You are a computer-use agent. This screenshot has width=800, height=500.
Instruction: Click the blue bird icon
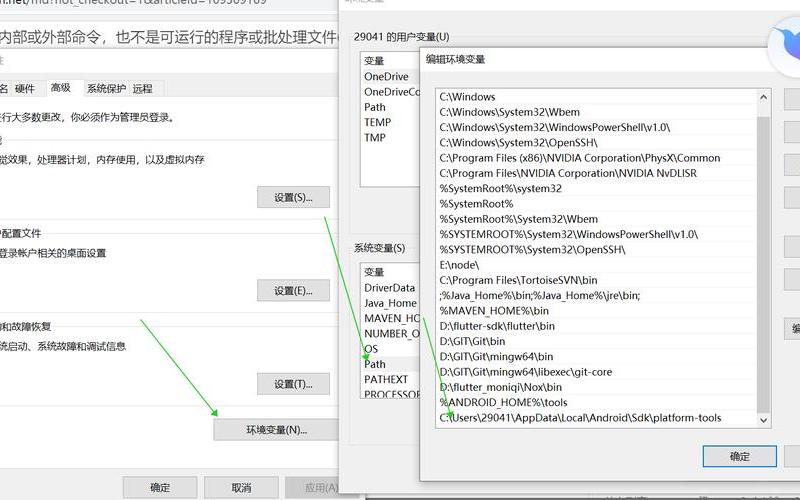click(x=785, y=45)
